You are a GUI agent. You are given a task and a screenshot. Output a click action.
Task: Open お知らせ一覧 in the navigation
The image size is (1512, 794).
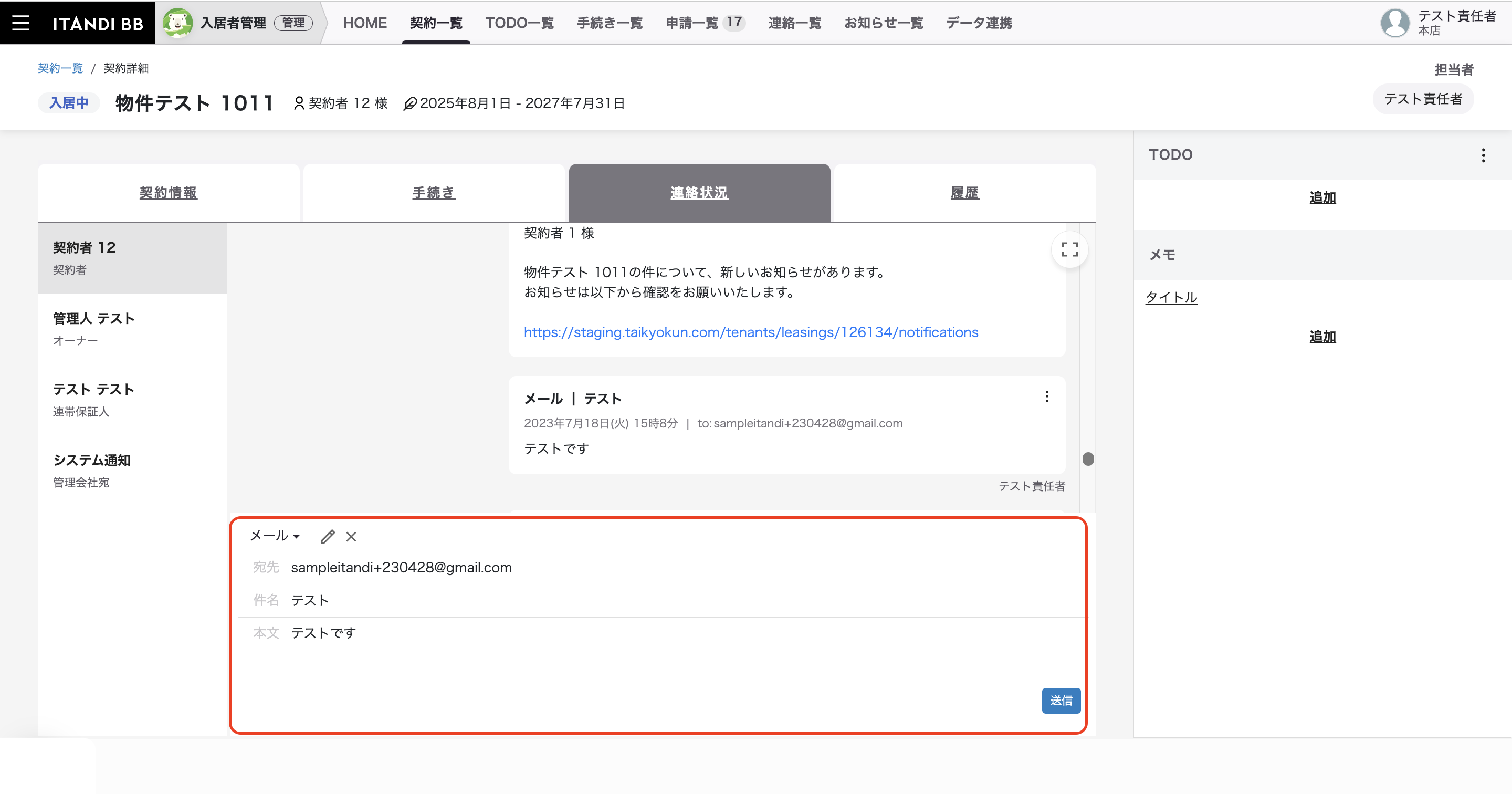point(884,23)
